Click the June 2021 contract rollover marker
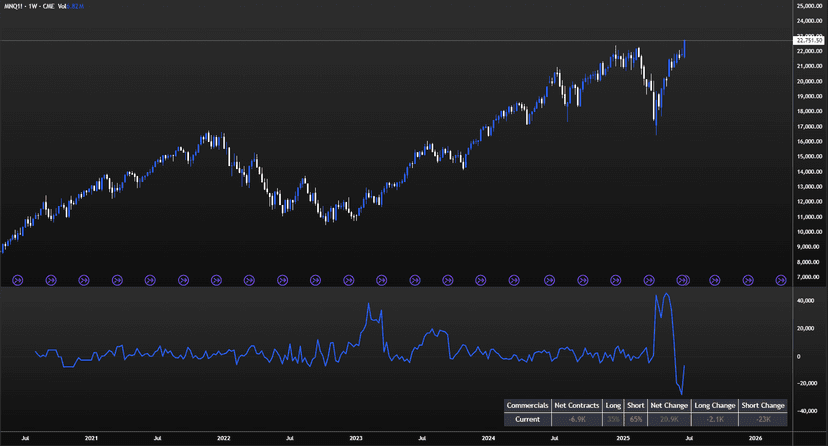828x446 pixels. click(x=150, y=280)
